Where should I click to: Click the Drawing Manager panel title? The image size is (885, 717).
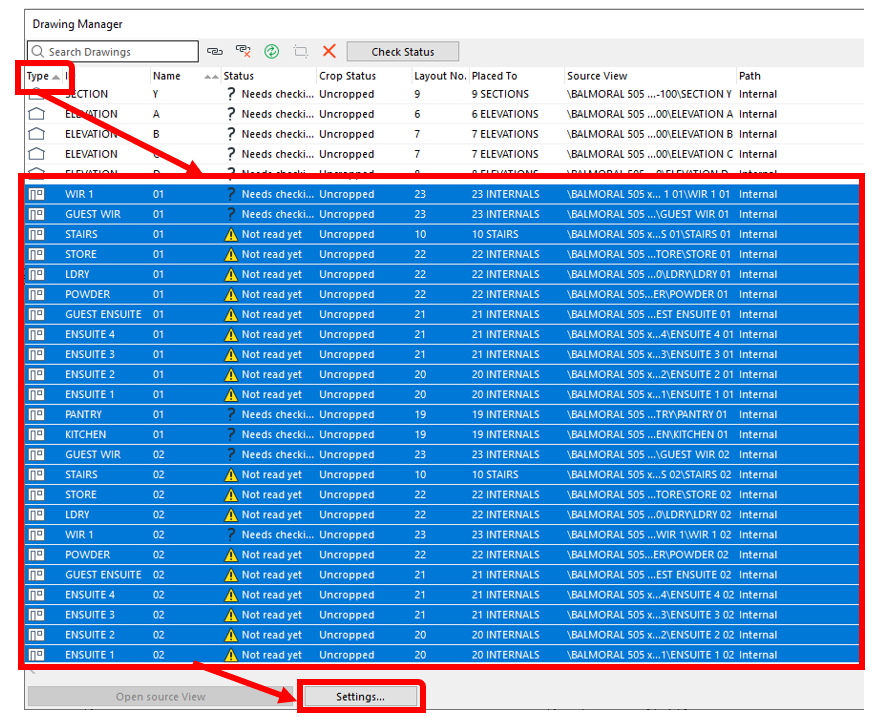pyautogui.click(x=77, y=24)
